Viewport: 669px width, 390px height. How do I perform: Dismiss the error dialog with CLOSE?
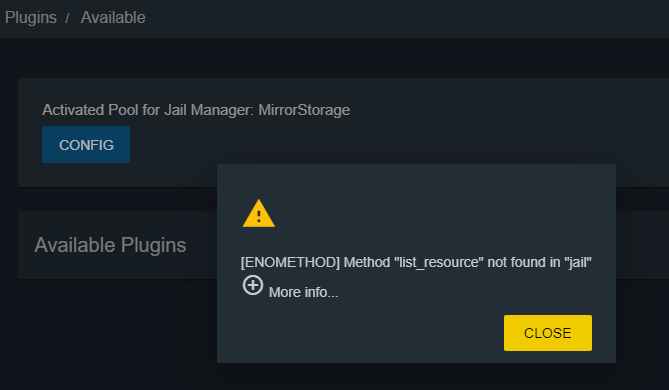pyautogui.click(x=548, y=333)
